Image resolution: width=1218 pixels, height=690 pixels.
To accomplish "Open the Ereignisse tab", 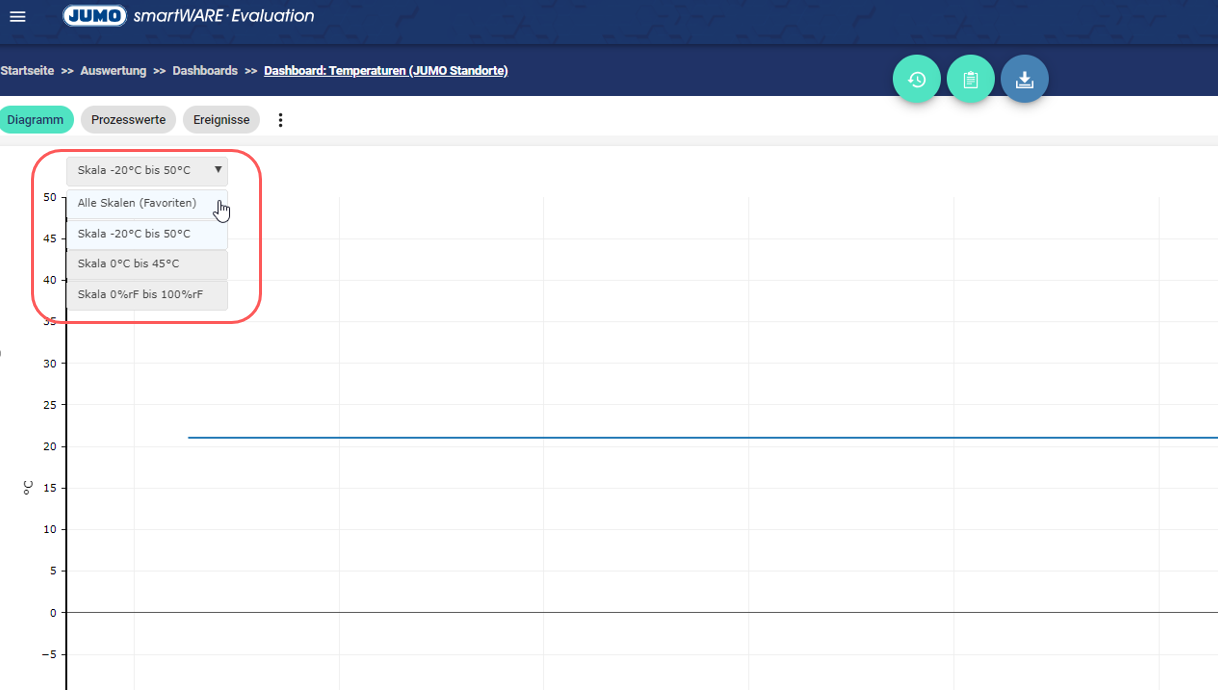I will click(221, 120).
